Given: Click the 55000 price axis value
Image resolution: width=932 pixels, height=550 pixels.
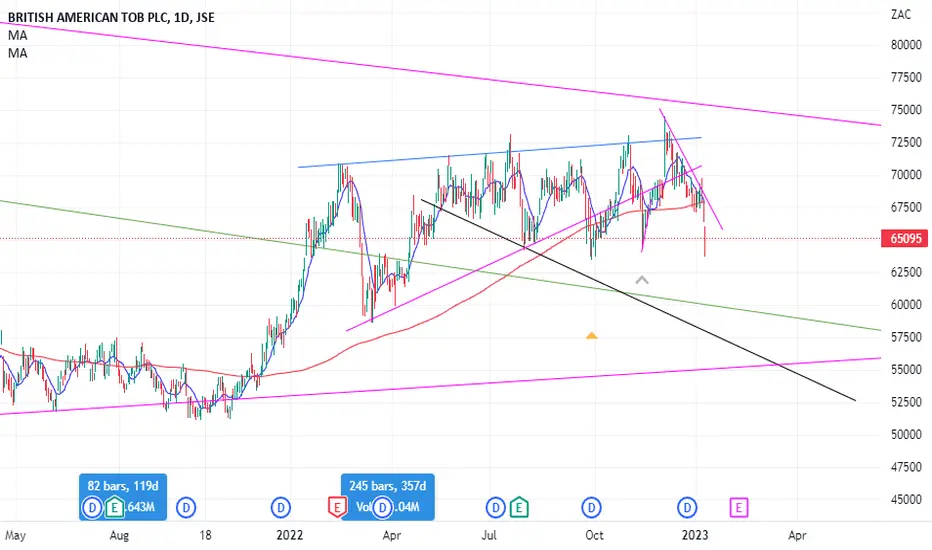Looking at the screenshot, I should coord(906,369).
